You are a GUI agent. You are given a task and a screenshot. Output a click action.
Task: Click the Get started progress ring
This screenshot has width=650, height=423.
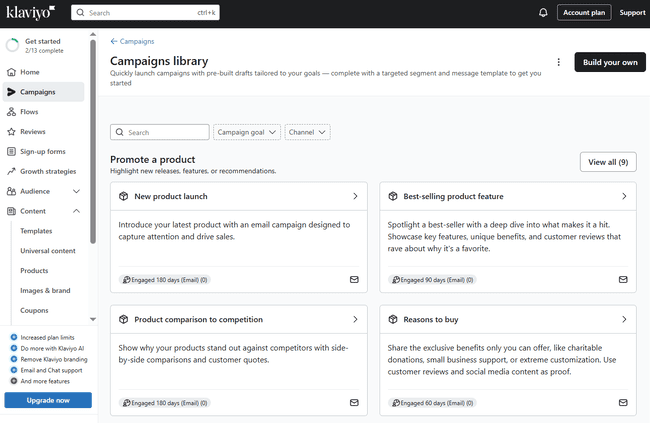12,45
